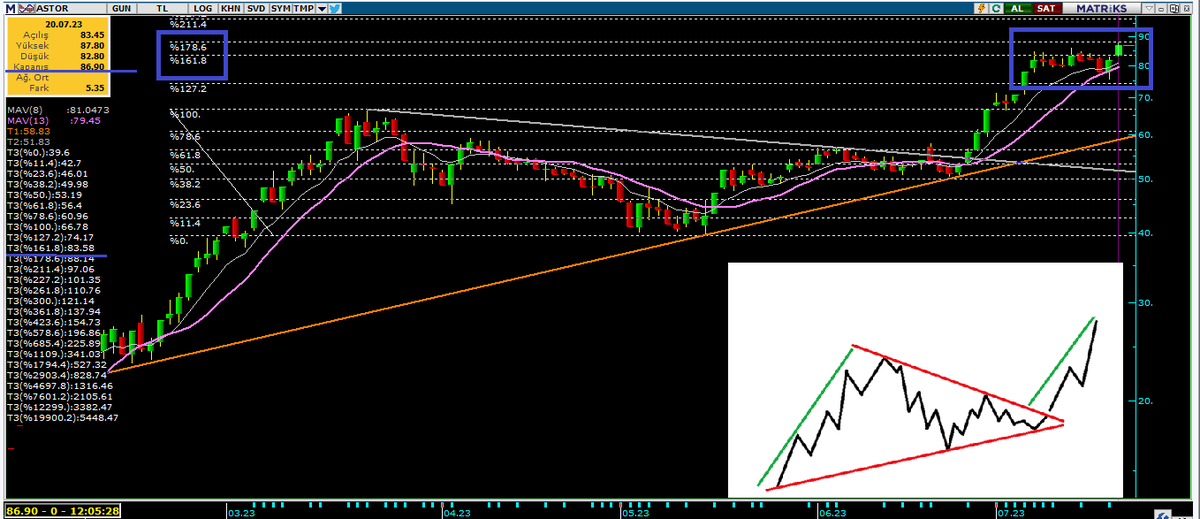The width and height of the screenshot is (1200, 519).
Task: Click the red SAT sell button
Action: pos(1046,7)
